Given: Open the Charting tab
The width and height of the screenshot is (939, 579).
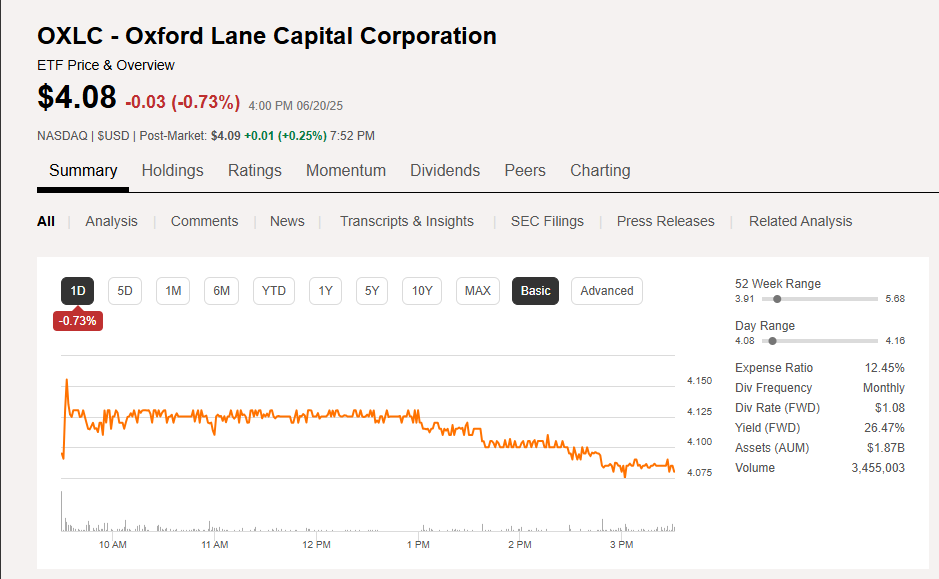Looking at the screenshot, I should (600, 171).
